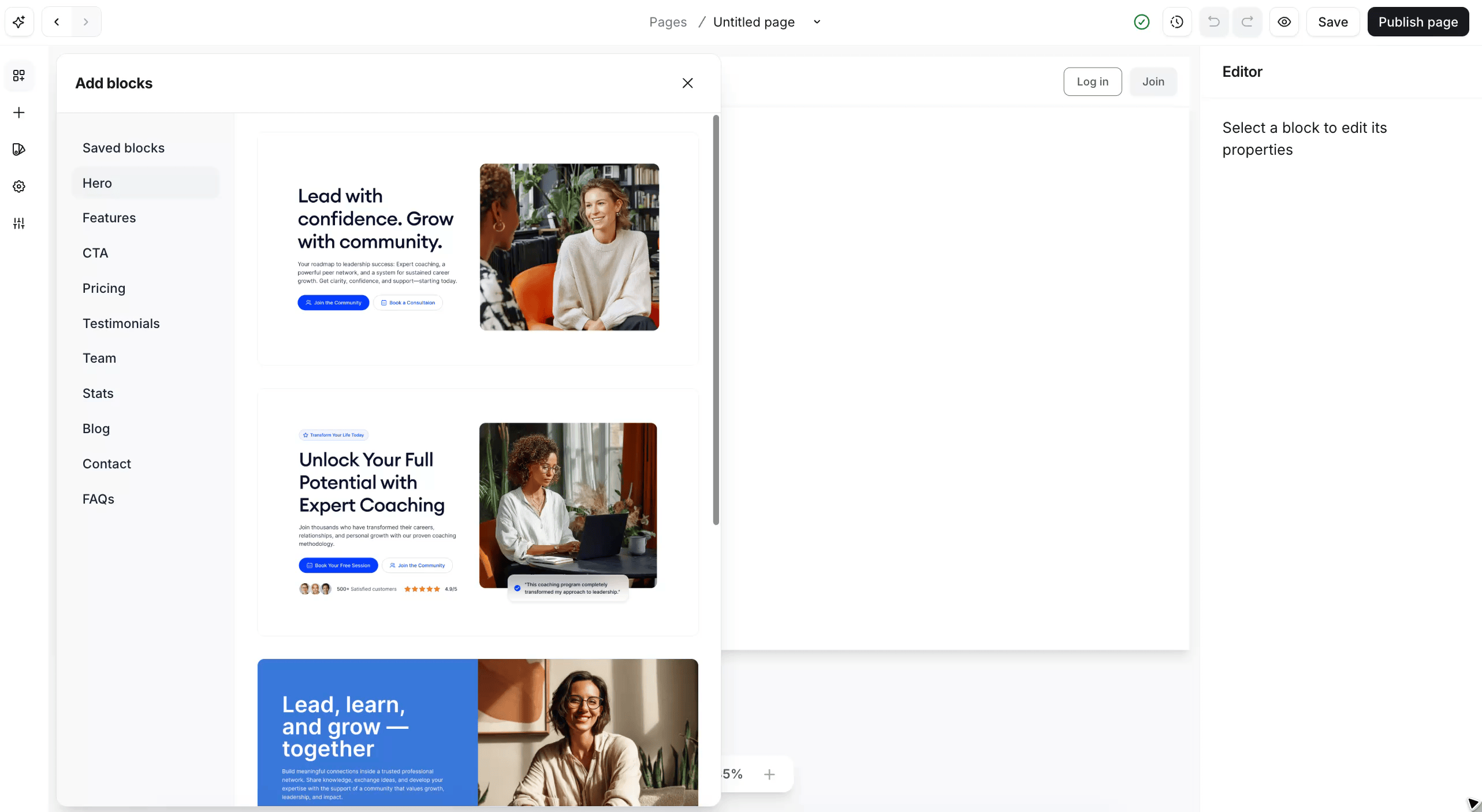This screenshot has width=1482, height=812.
Task: Close the Add blocks panel
Action: point(687,83)
